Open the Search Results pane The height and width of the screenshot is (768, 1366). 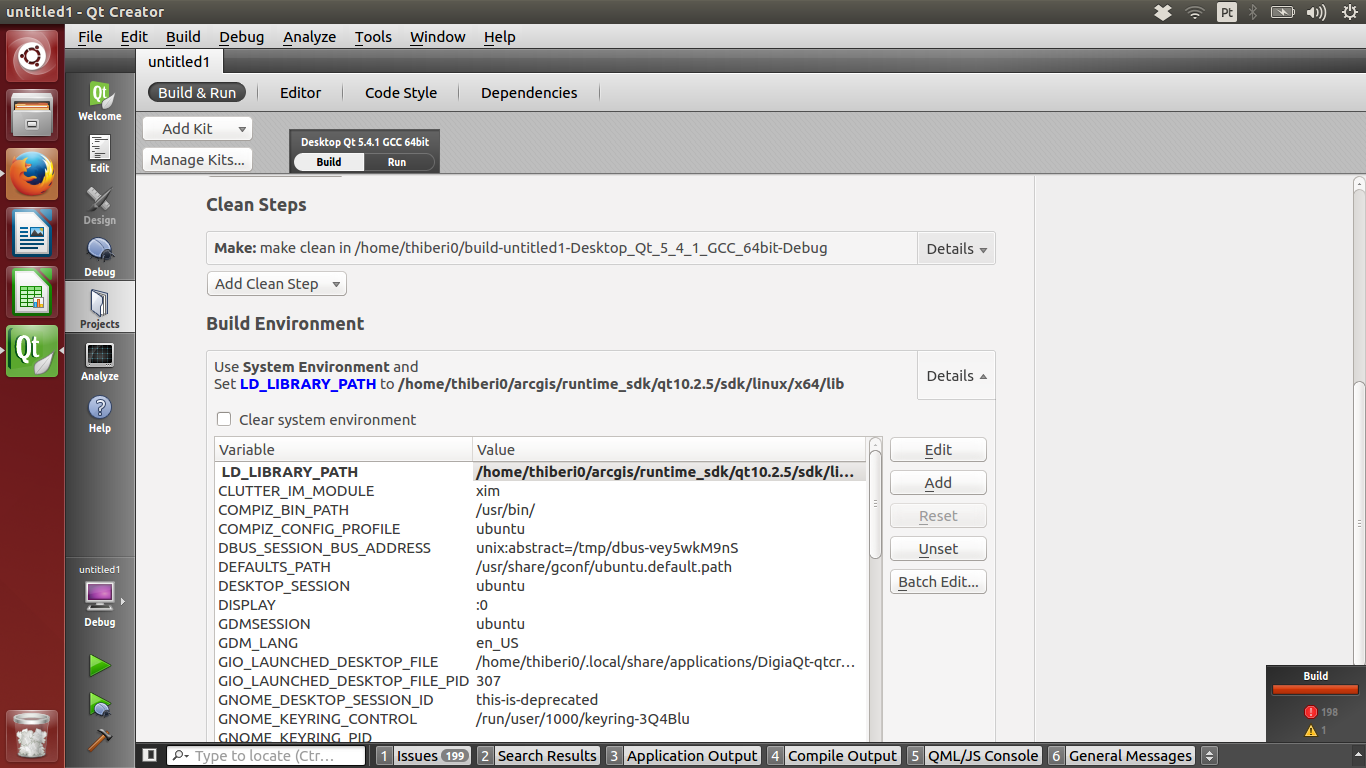tap(538, 756)
